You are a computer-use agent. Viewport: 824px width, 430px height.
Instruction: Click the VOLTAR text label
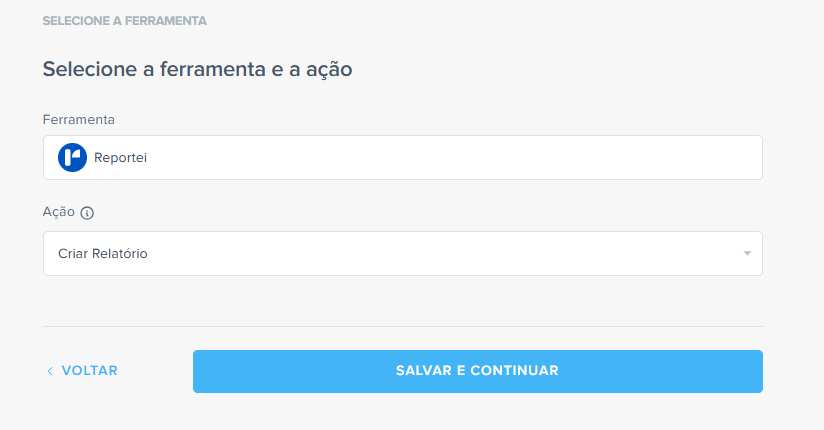coord(90,371)
